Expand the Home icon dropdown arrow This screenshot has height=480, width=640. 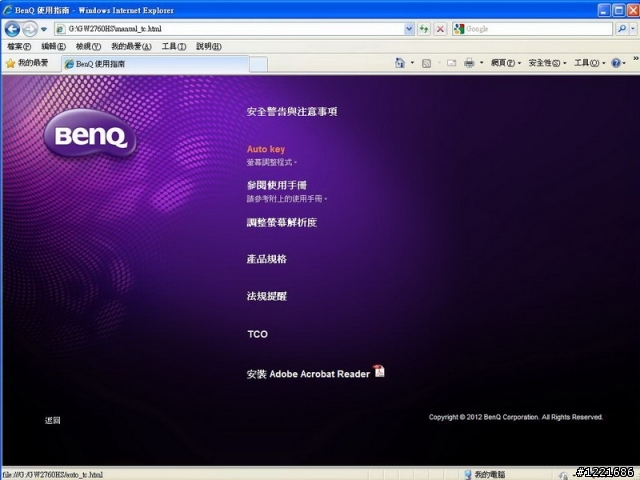tap(412, 63)
